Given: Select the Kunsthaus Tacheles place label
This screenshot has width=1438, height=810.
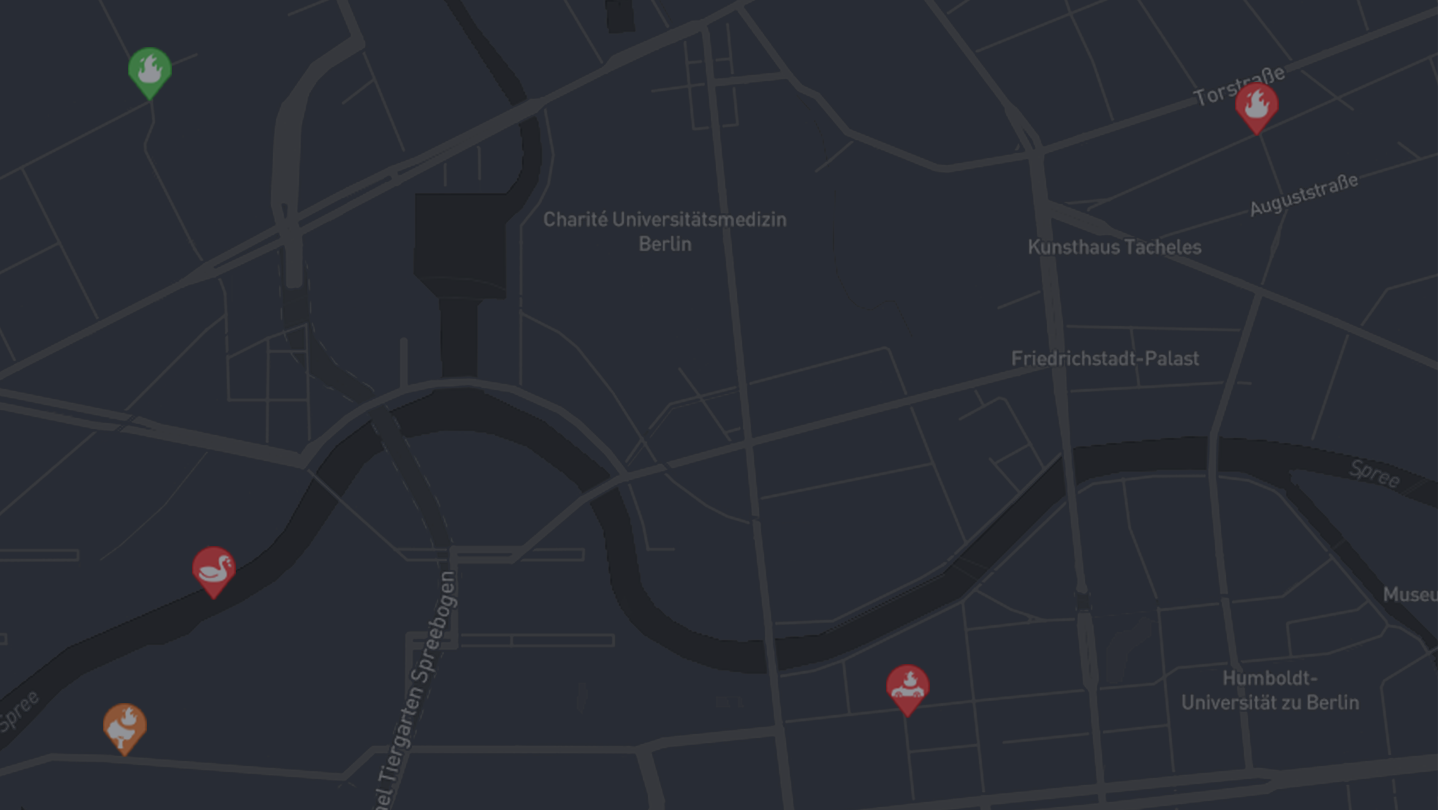Looking at the screenshot, I should 1115,247.
